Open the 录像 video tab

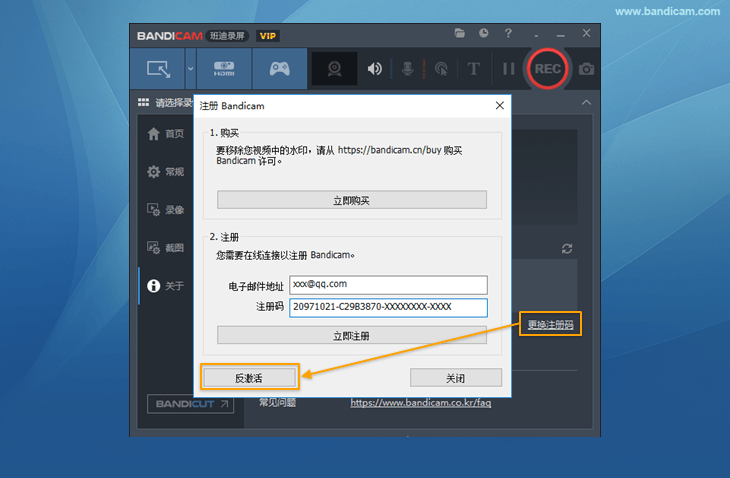click(x=166, y=210)
